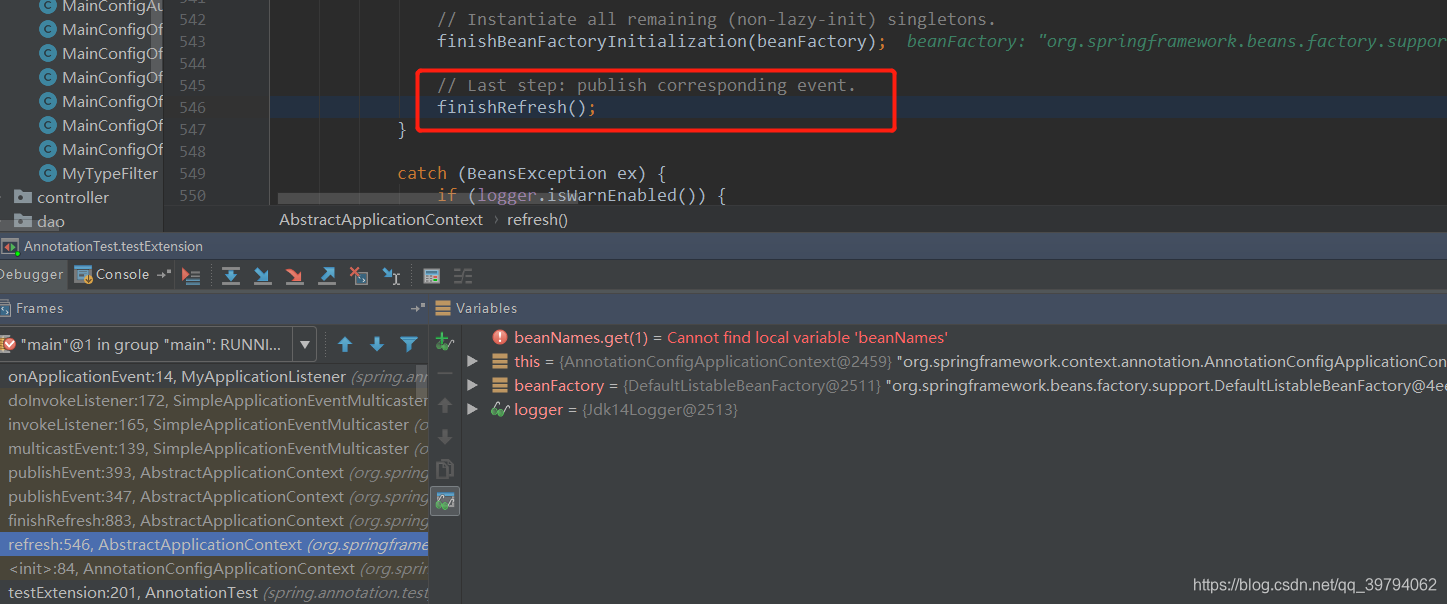Viewport: 1447px width, 604px height.
Task: Click the Duplicate Watch icon
Action: (x=445, y=469)
